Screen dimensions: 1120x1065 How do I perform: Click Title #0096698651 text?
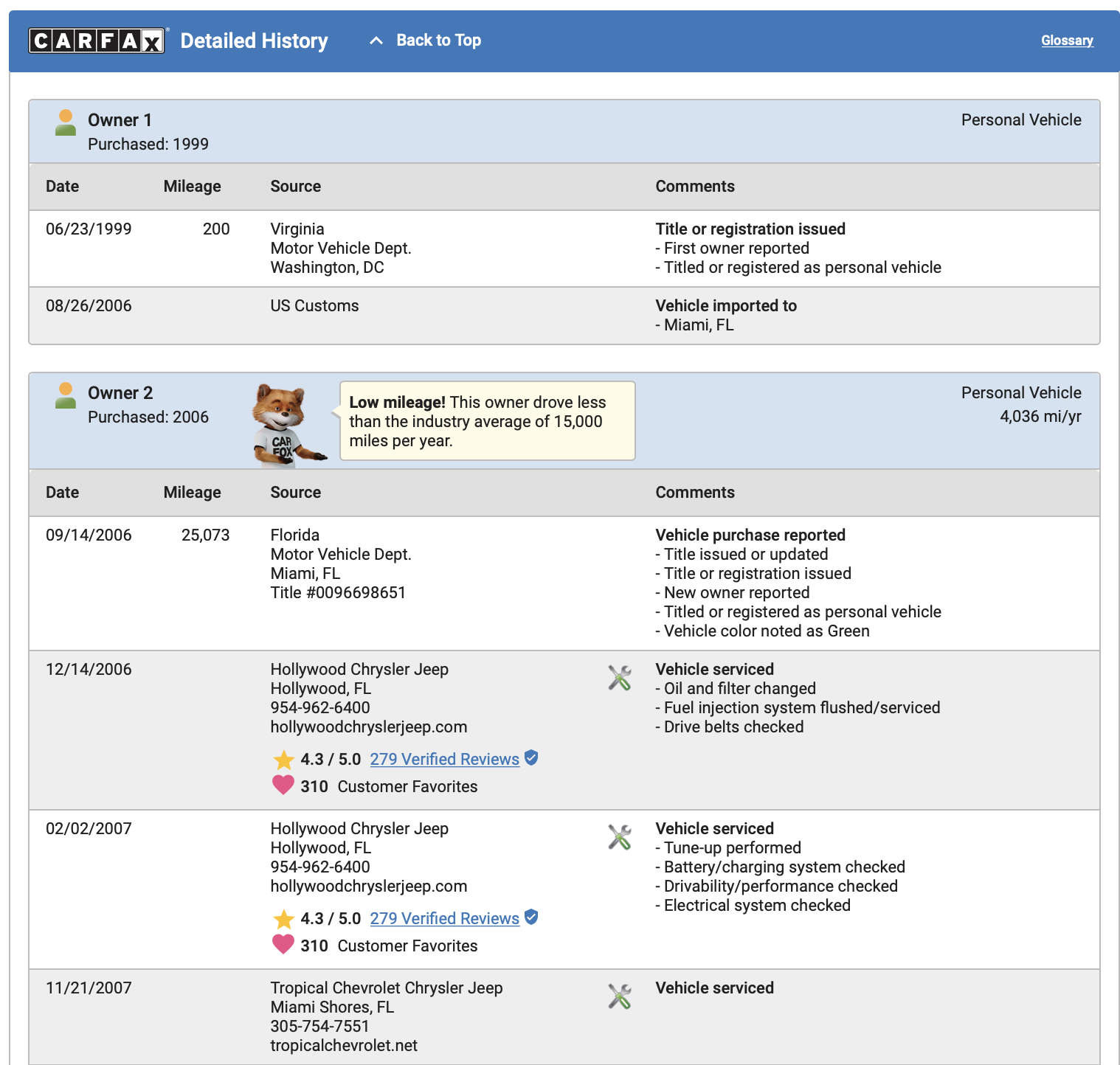click(338, 592)
